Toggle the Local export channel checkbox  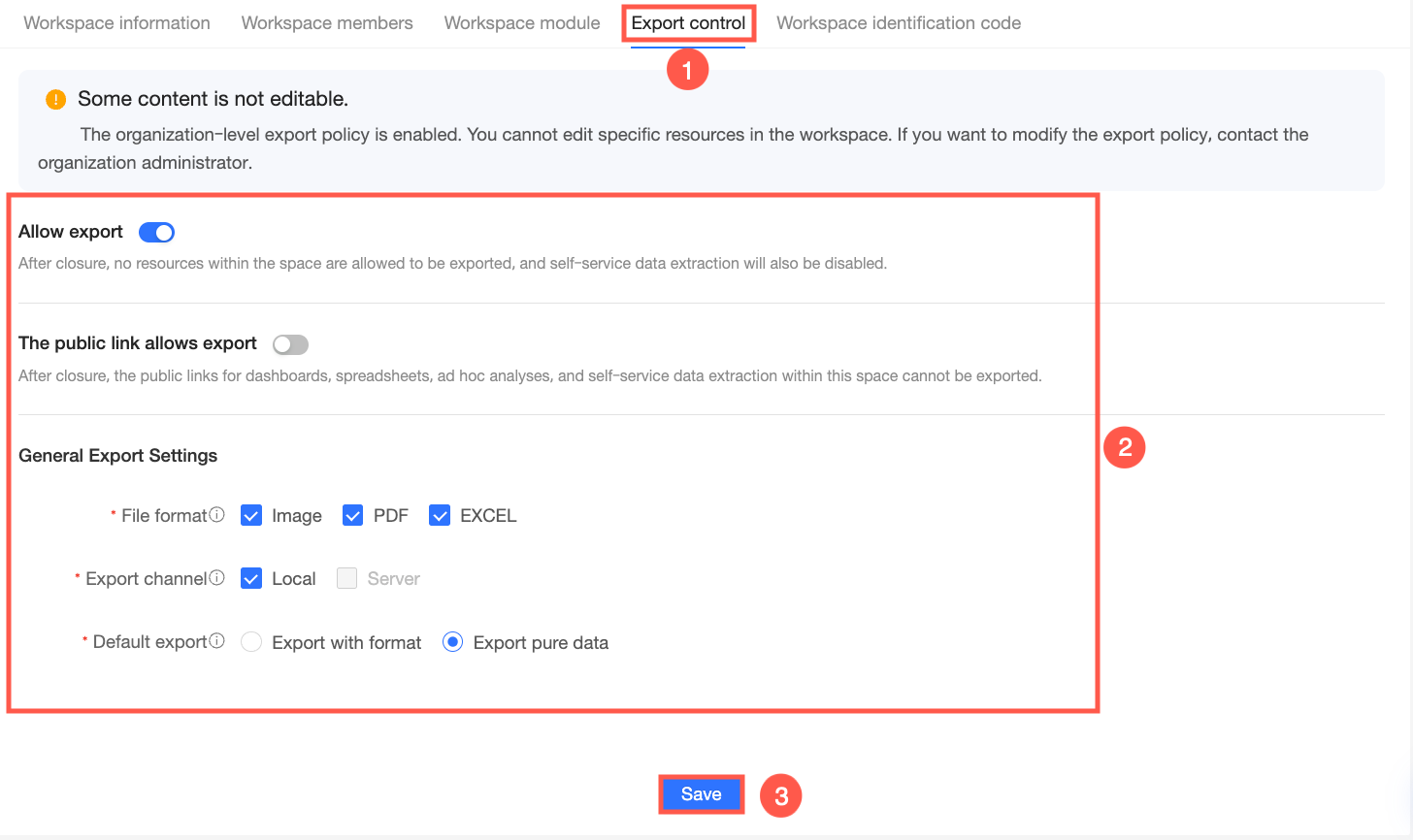tap(251, 579)
